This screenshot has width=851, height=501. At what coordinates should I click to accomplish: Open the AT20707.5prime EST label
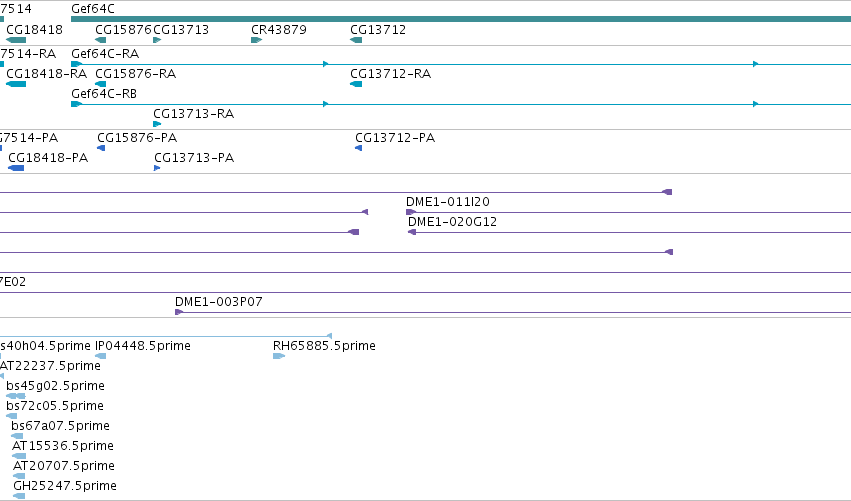pyautogui.click(x=64, y=466)
